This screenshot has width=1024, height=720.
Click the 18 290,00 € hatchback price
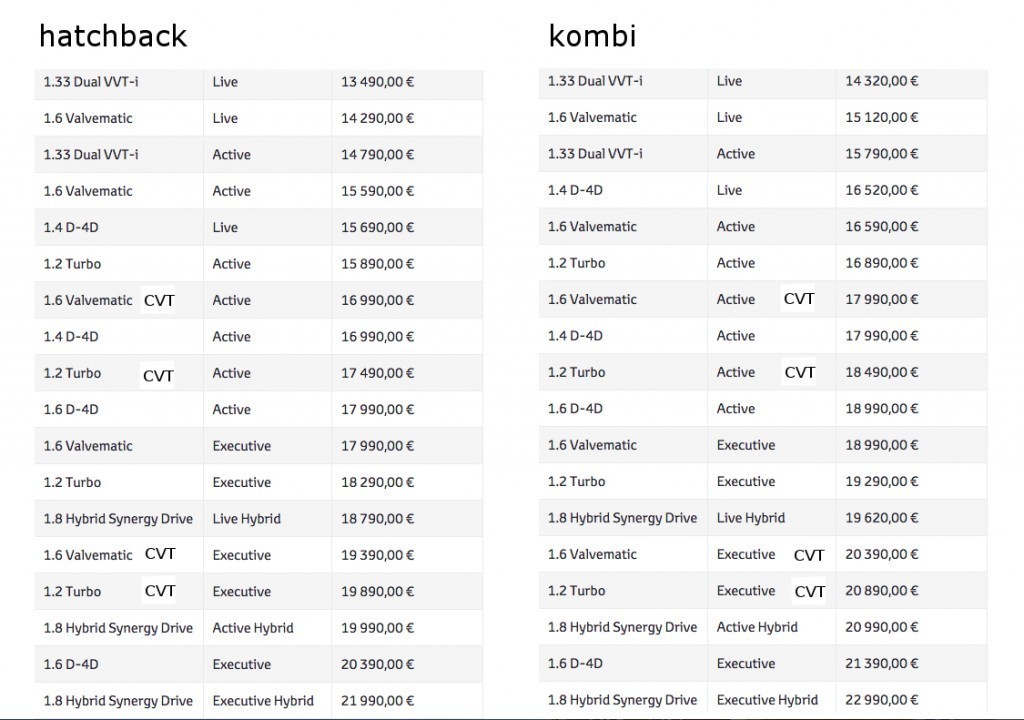377,482
